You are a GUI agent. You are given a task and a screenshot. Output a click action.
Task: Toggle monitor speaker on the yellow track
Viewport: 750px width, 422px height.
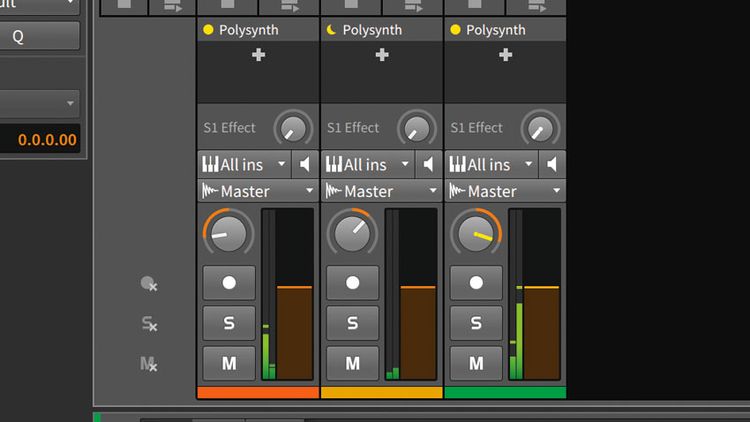pos(429,165)
